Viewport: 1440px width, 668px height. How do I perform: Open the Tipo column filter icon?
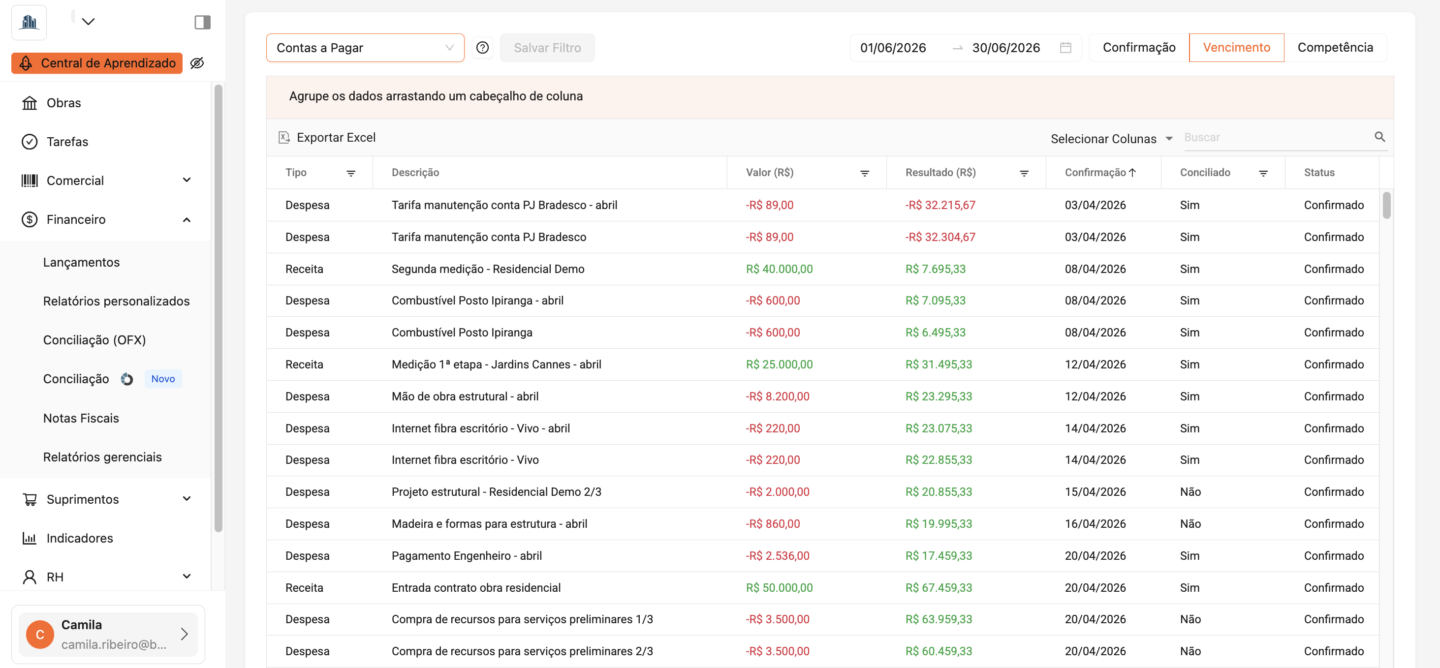(351, 173)
